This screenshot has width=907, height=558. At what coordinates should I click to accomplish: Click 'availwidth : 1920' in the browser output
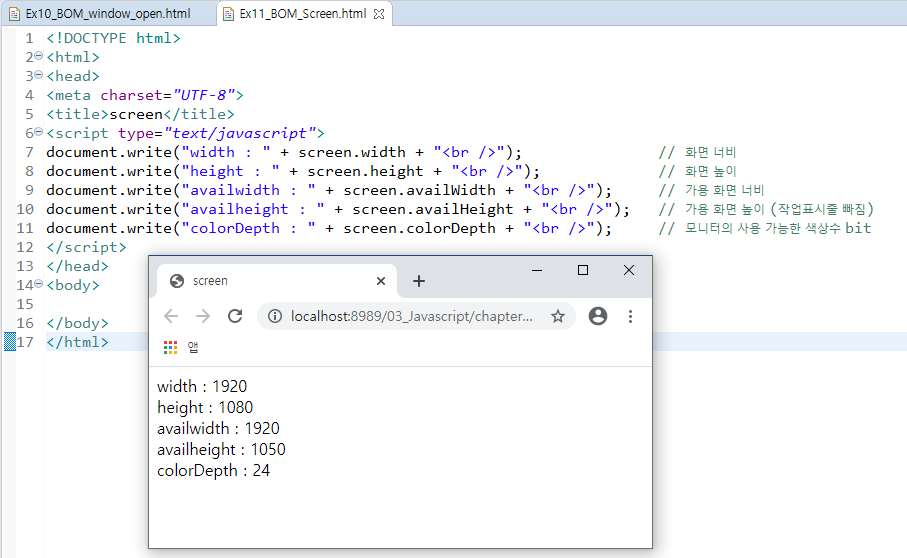(x=218, y=428)
